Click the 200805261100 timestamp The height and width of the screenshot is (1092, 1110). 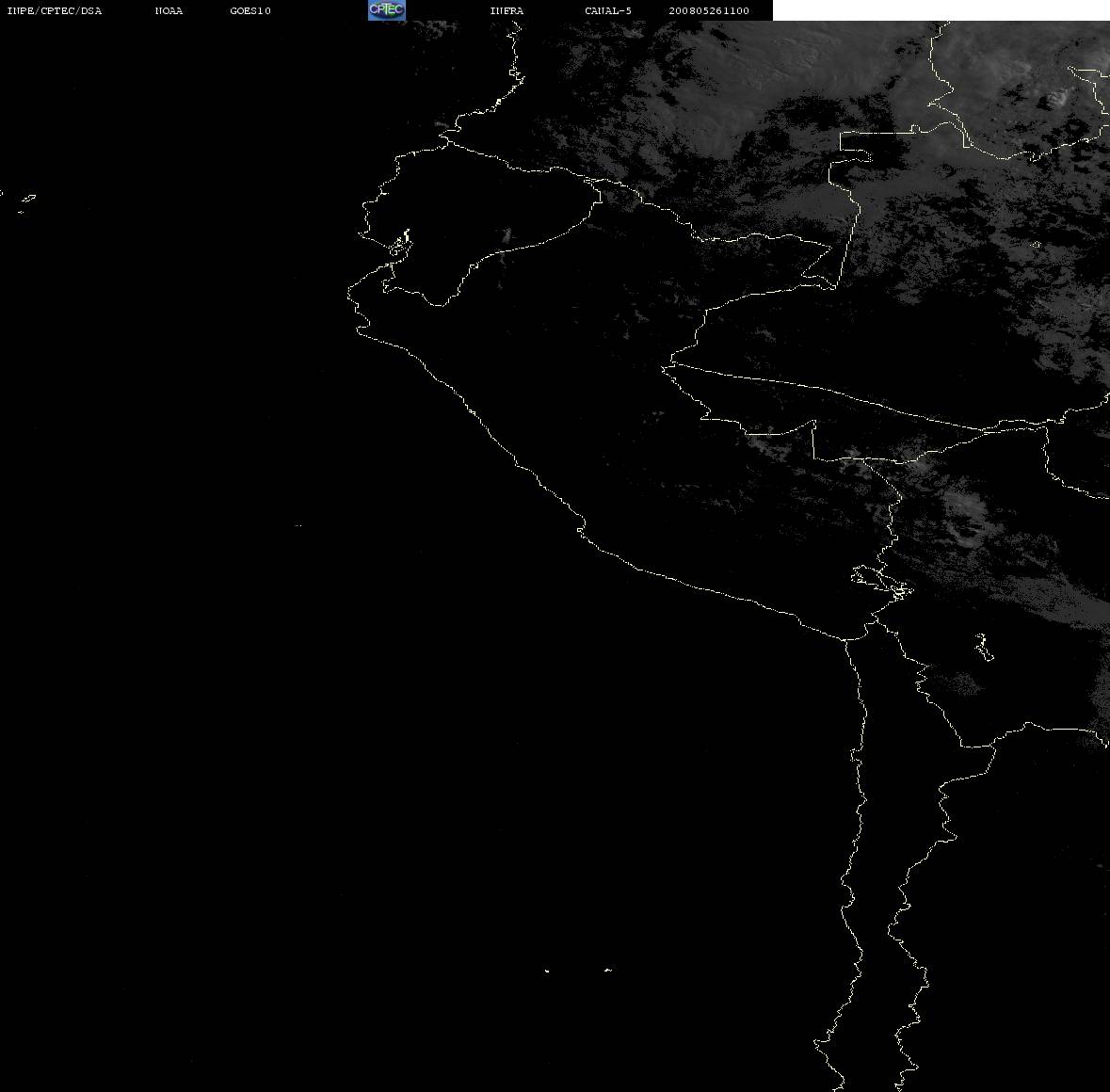(709, 10)
